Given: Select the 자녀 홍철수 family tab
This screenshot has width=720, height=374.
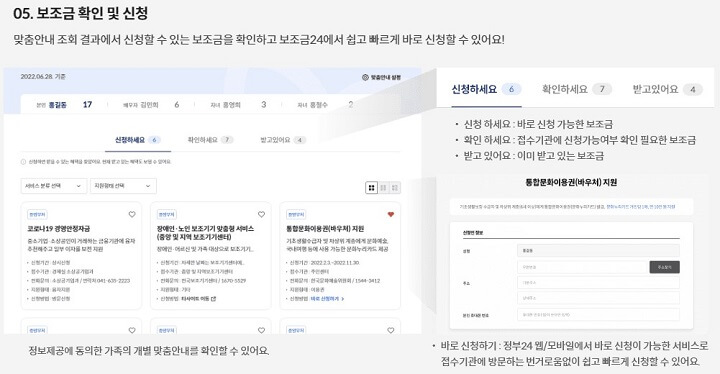Looking at the screenshot, I should (325, 105).
